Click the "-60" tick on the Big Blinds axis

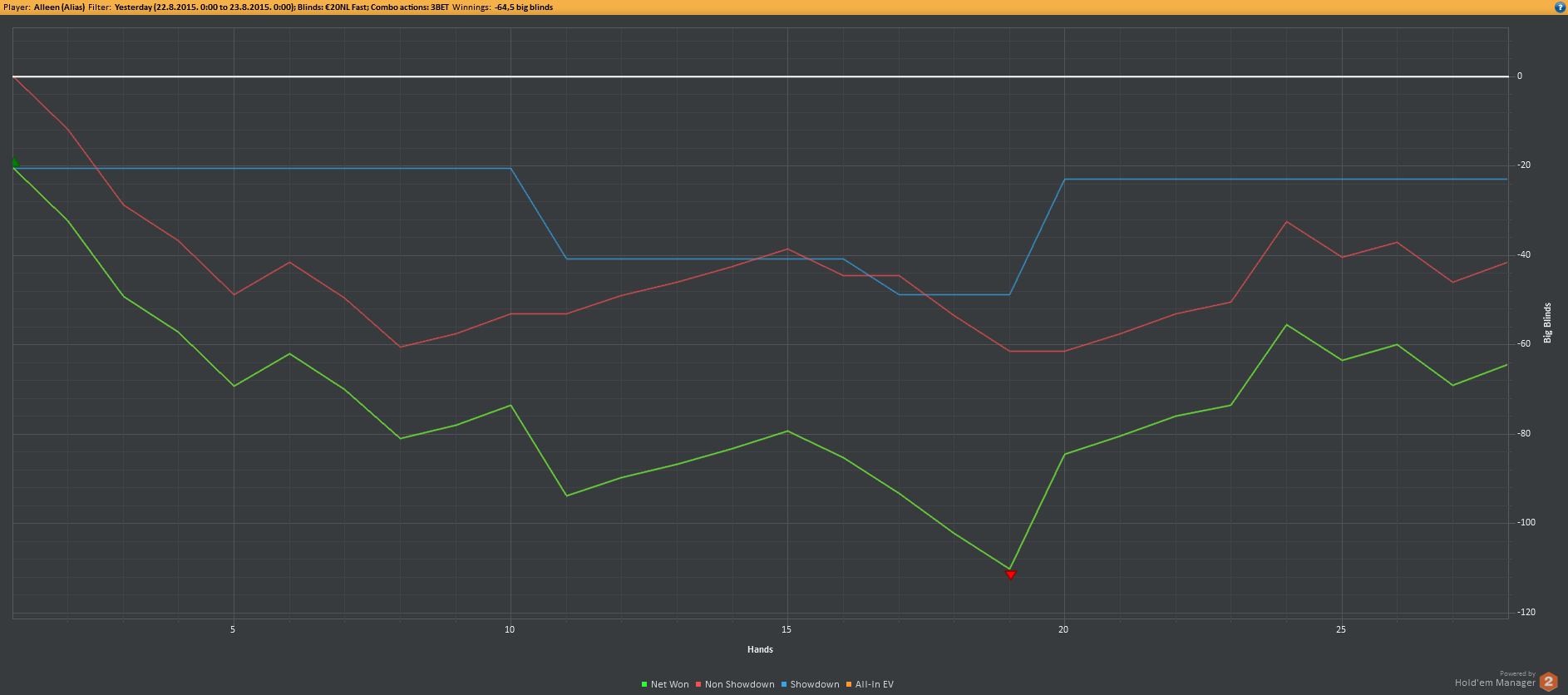coord(1523,343)
